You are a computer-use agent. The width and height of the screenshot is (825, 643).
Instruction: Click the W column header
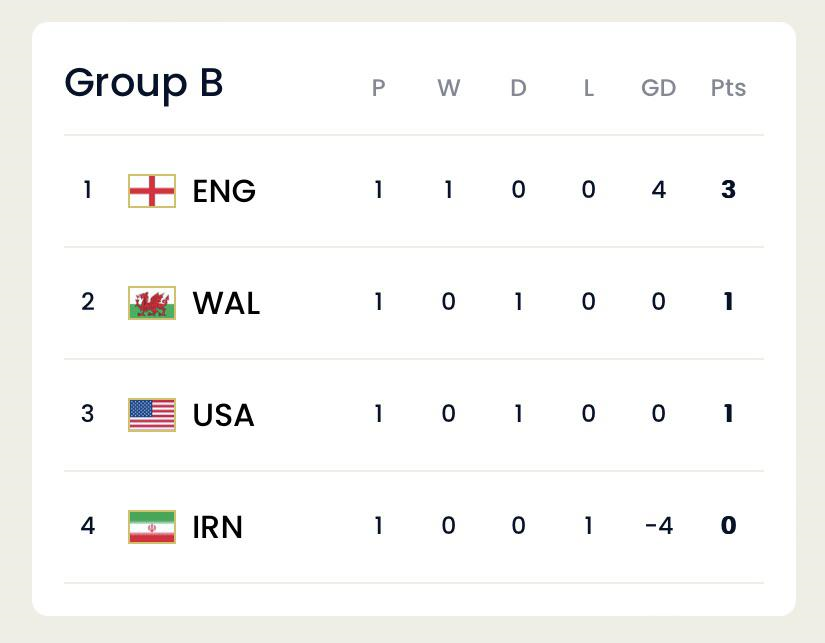tap(448, 88)
